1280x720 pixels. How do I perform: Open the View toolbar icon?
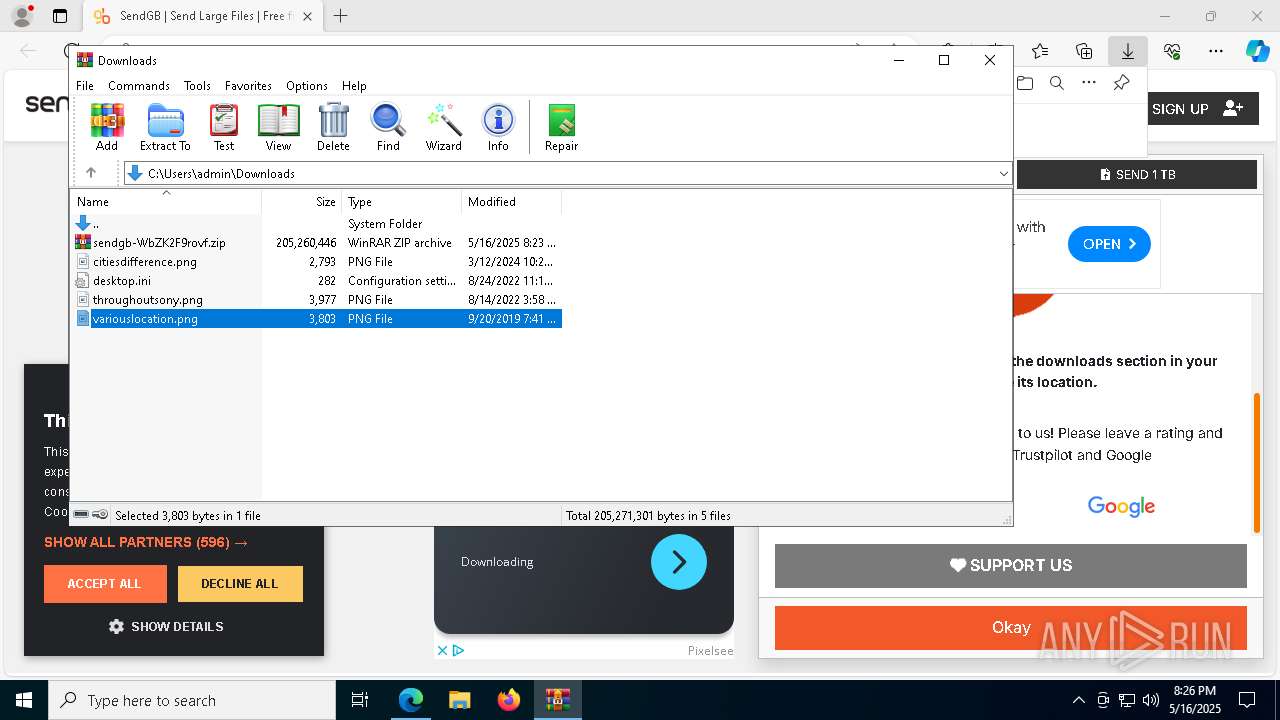(278, 127)
